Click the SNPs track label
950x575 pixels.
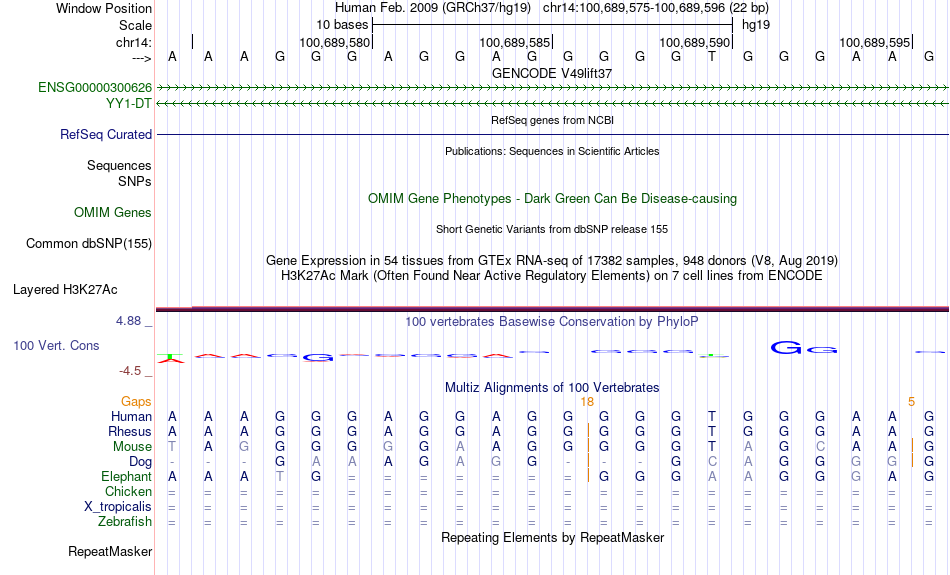click(x=135, y=181)
